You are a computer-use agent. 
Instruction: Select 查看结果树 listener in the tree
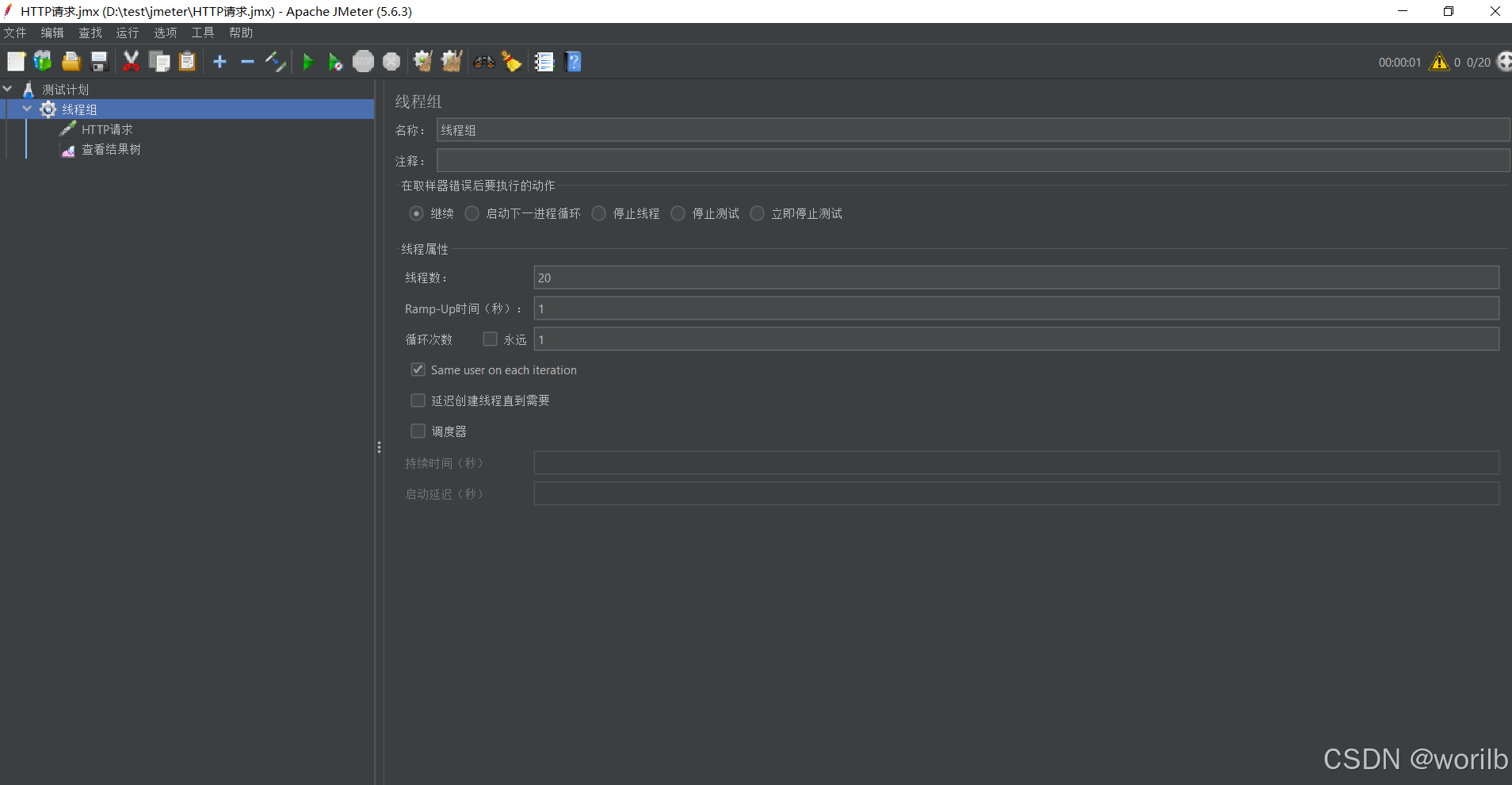[x=111, y=149]
